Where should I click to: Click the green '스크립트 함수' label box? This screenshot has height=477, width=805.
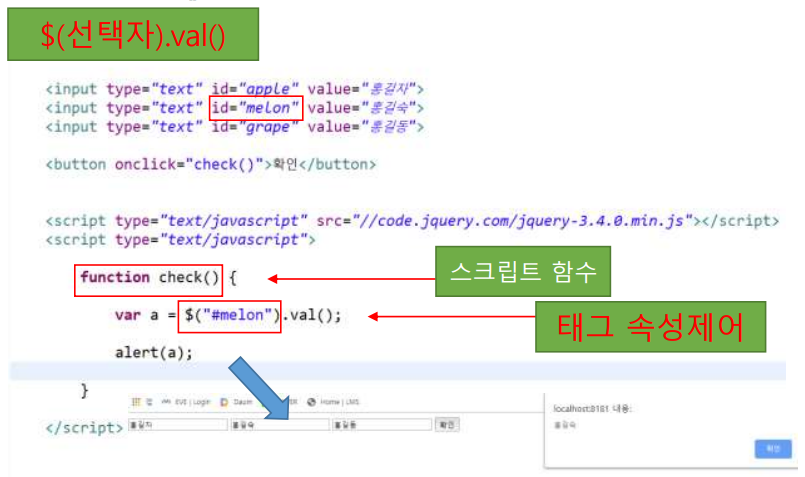click(523, 271)
